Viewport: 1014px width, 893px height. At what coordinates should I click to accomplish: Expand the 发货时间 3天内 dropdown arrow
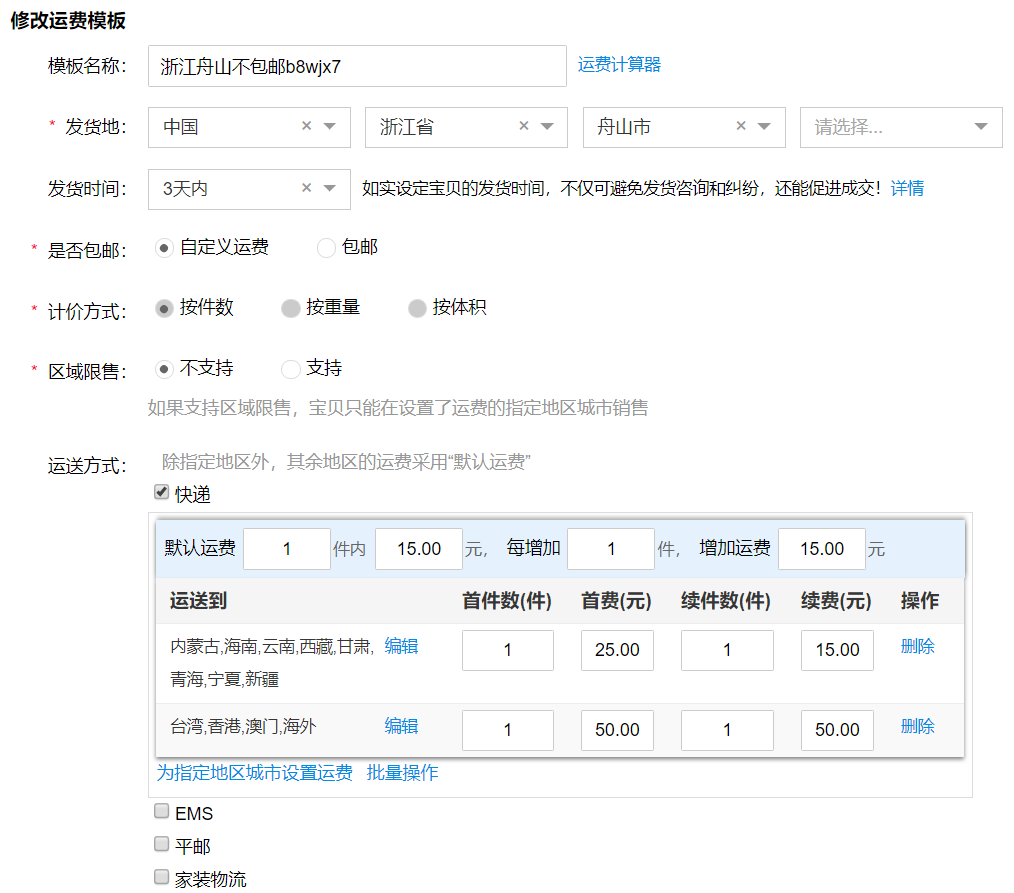(330, 188)
